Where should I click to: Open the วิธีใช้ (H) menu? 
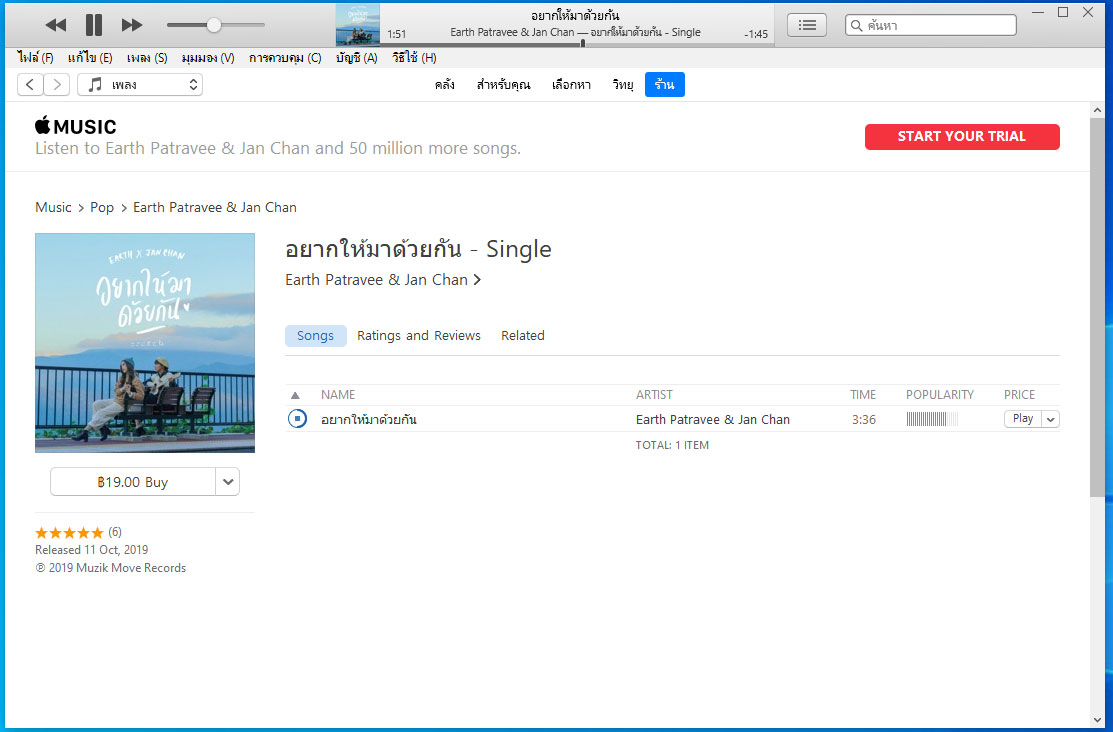click(x=414, y=58)
